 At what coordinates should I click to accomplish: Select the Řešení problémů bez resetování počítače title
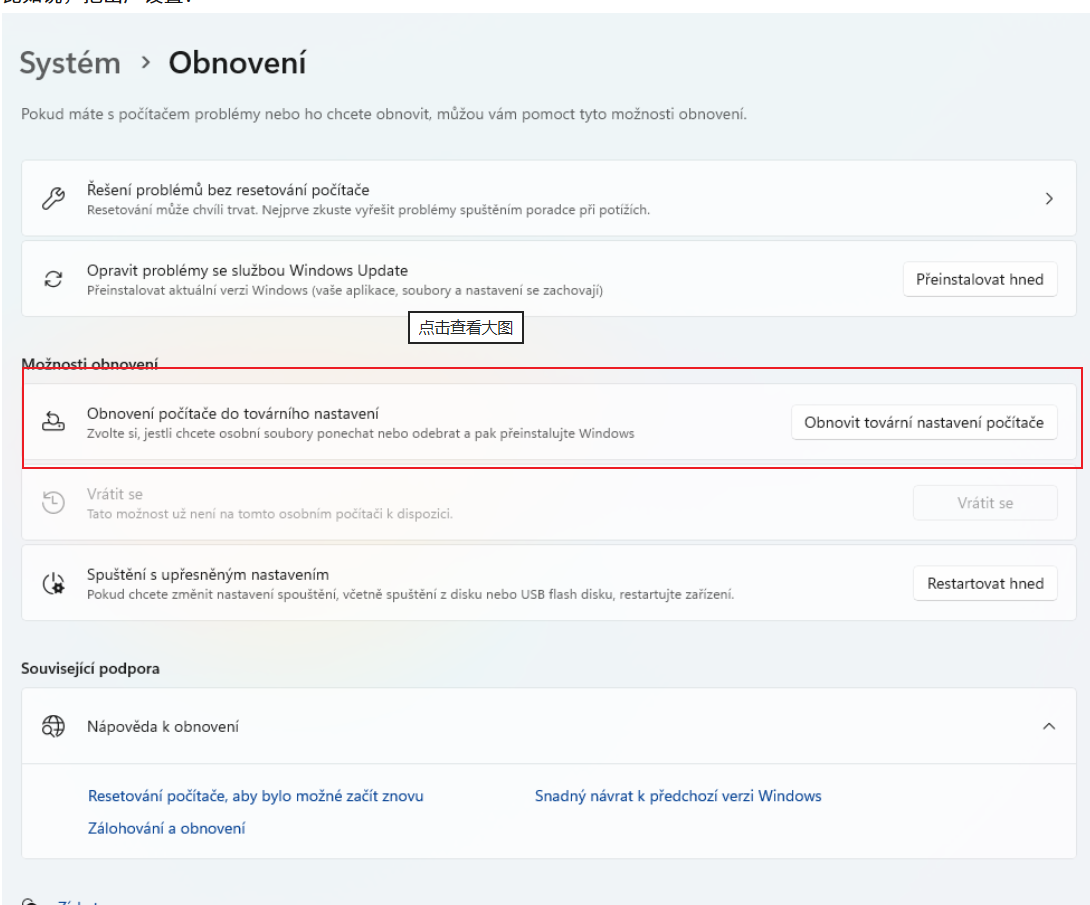click(x=228, y=190)
